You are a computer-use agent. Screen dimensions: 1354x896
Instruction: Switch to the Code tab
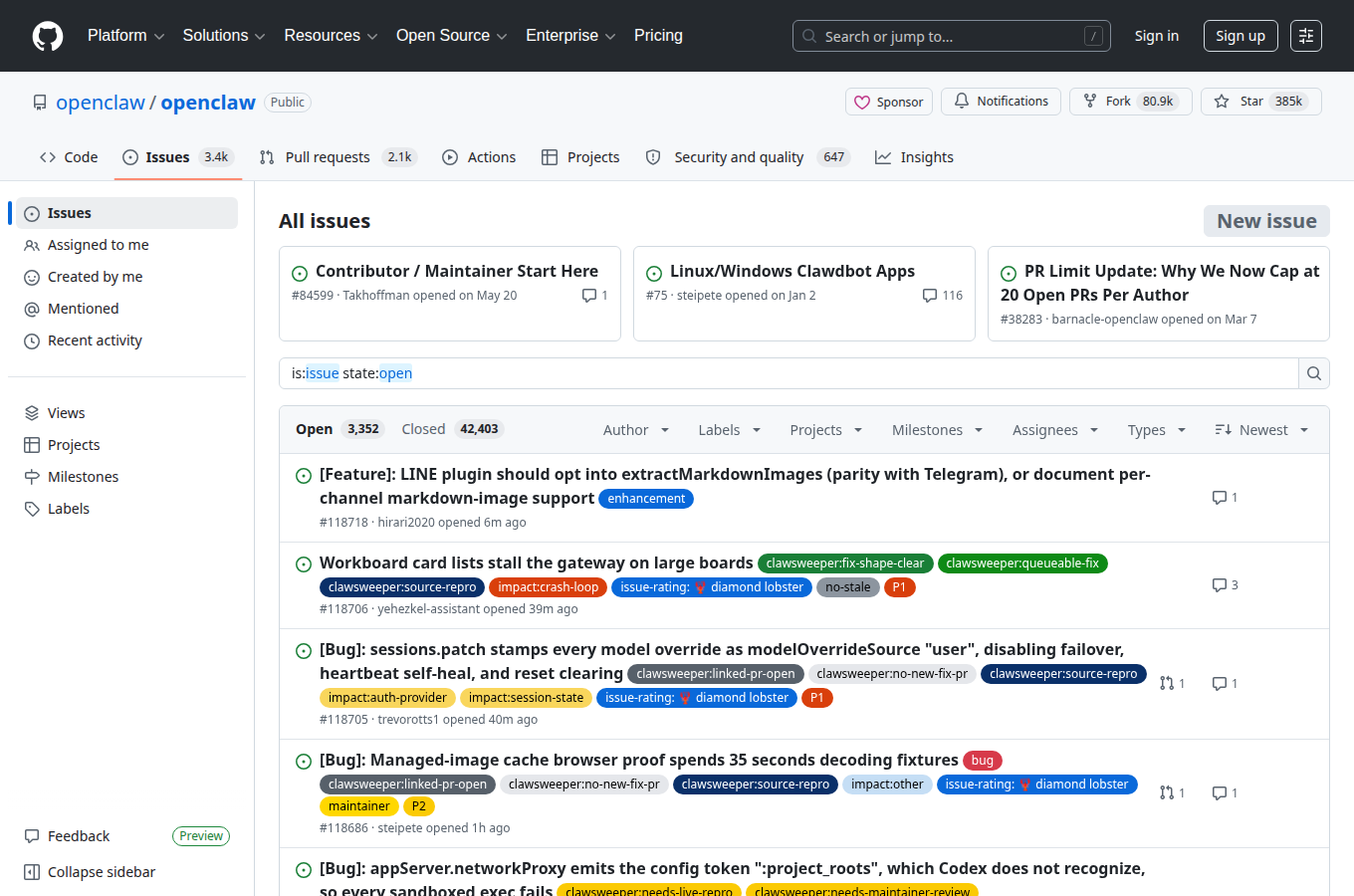tap(69, 157)
